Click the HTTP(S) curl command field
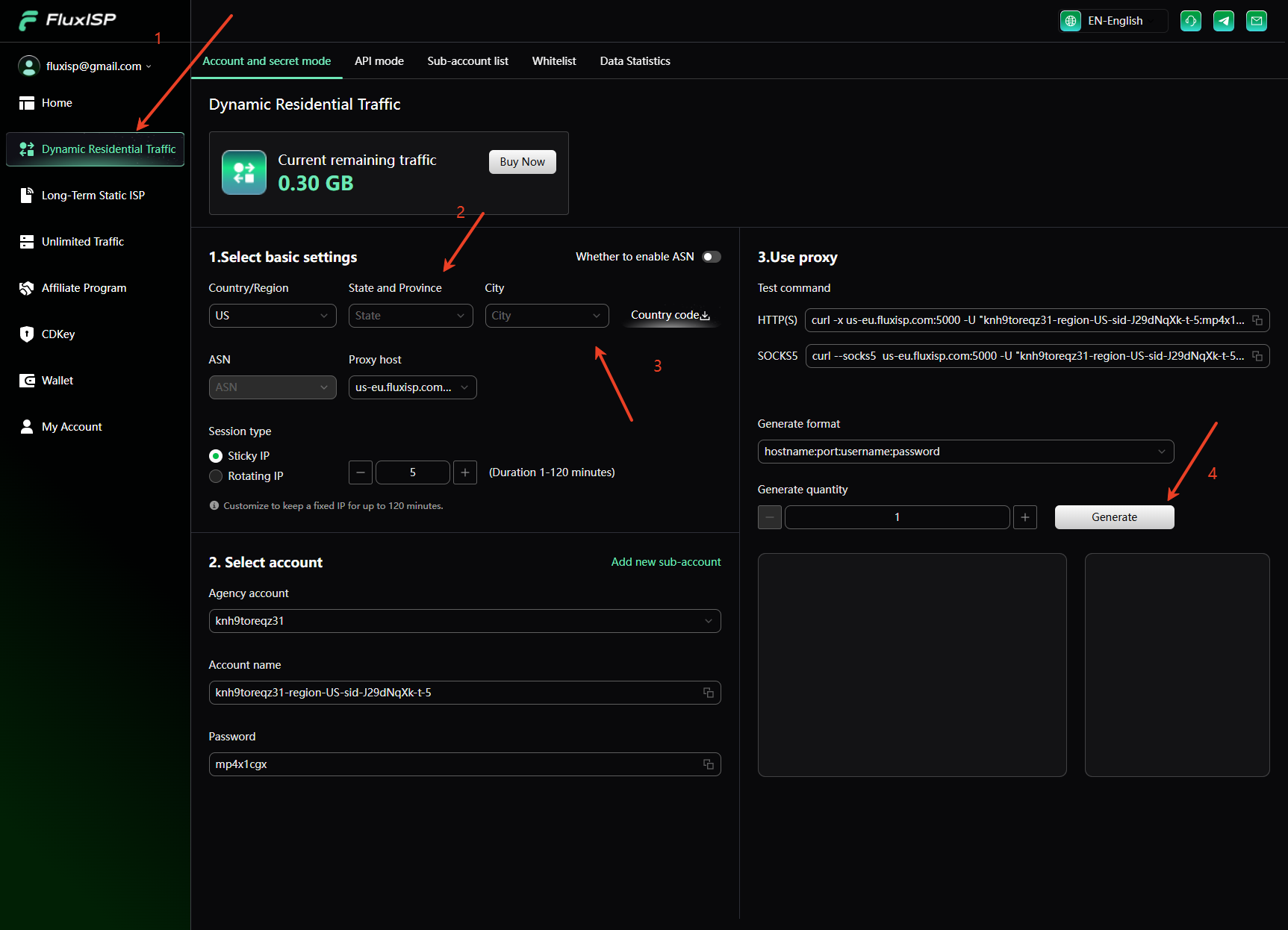The image size is (1288, 930). 1037,320
